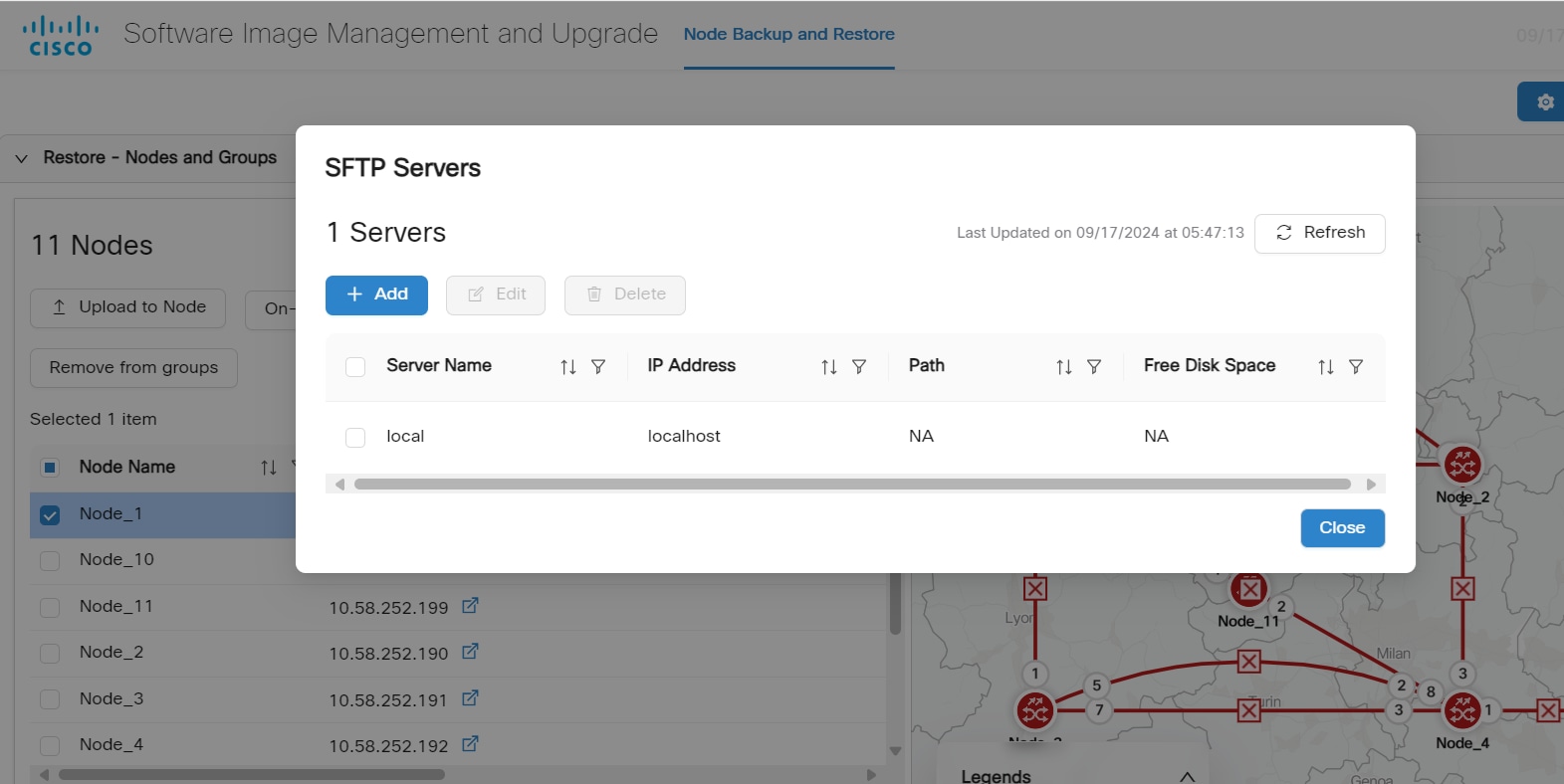Screen dimensions: 1564x784
Task: Check Node_2 checkbox
Action: coord(50,654)
